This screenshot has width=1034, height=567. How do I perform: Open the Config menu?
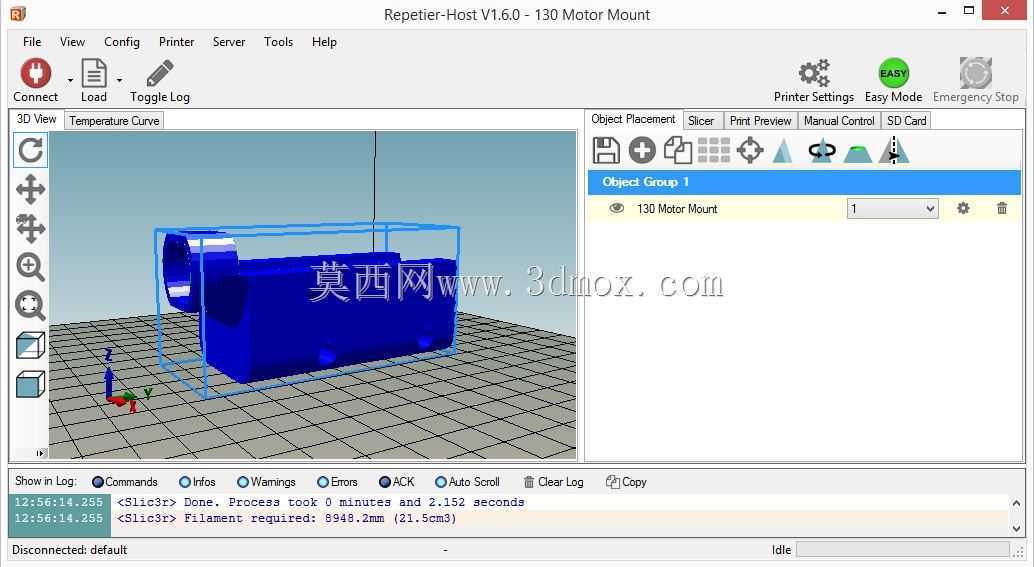click(x=122, y=42)
